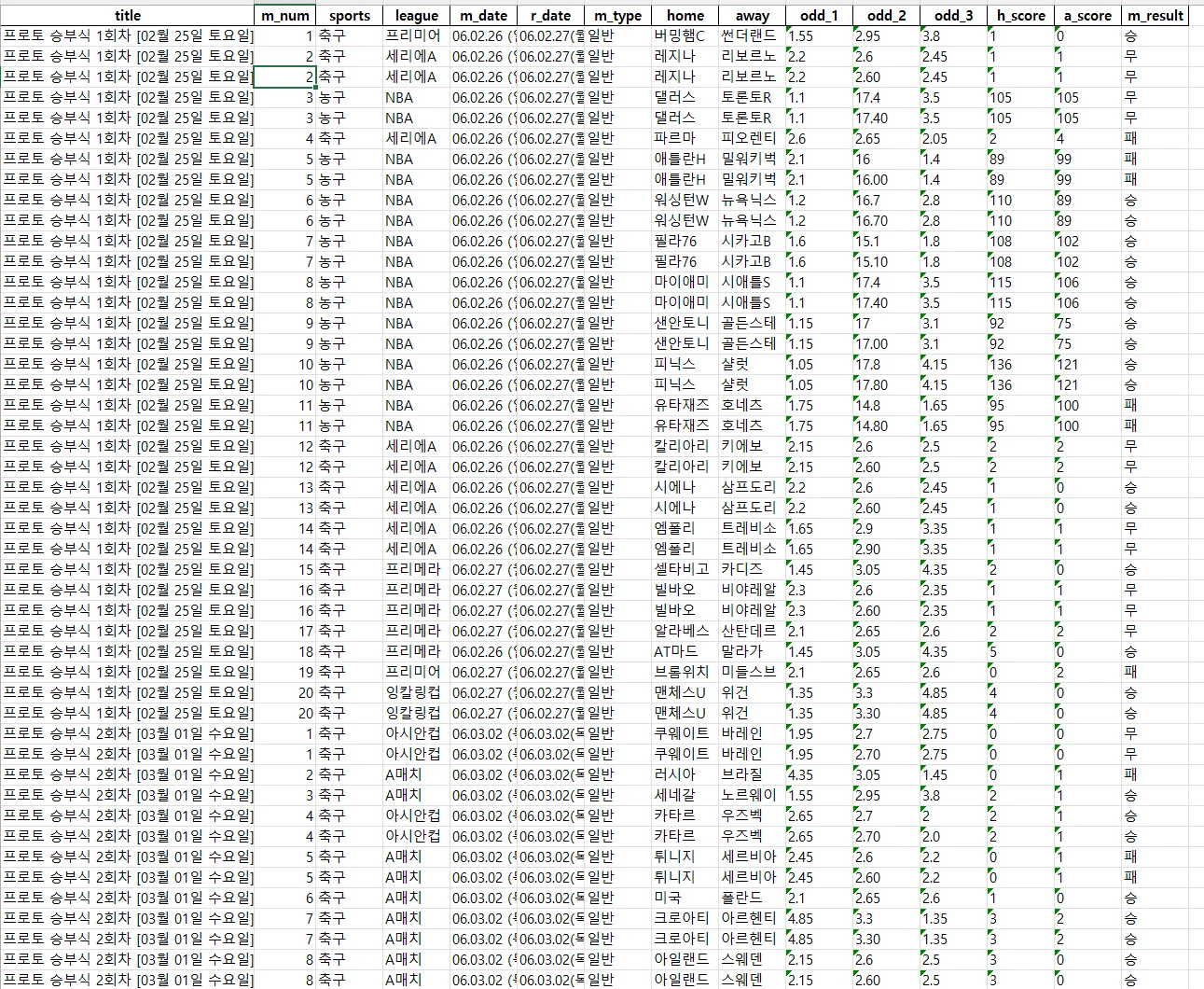Select the odd_2 cell showing 15.10
Image resolution: width=1204 pixels, height=989 pixels.
pos(886,261)
